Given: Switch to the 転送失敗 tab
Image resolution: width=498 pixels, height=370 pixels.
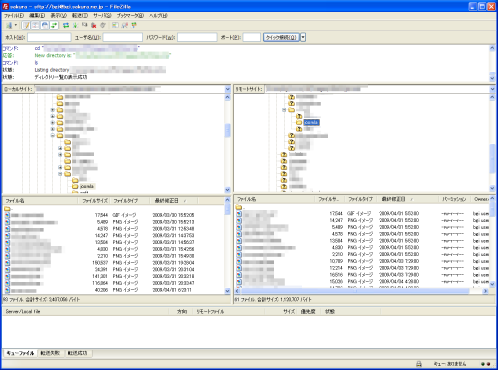Looking at the screenshot, I should click(50, 353).
